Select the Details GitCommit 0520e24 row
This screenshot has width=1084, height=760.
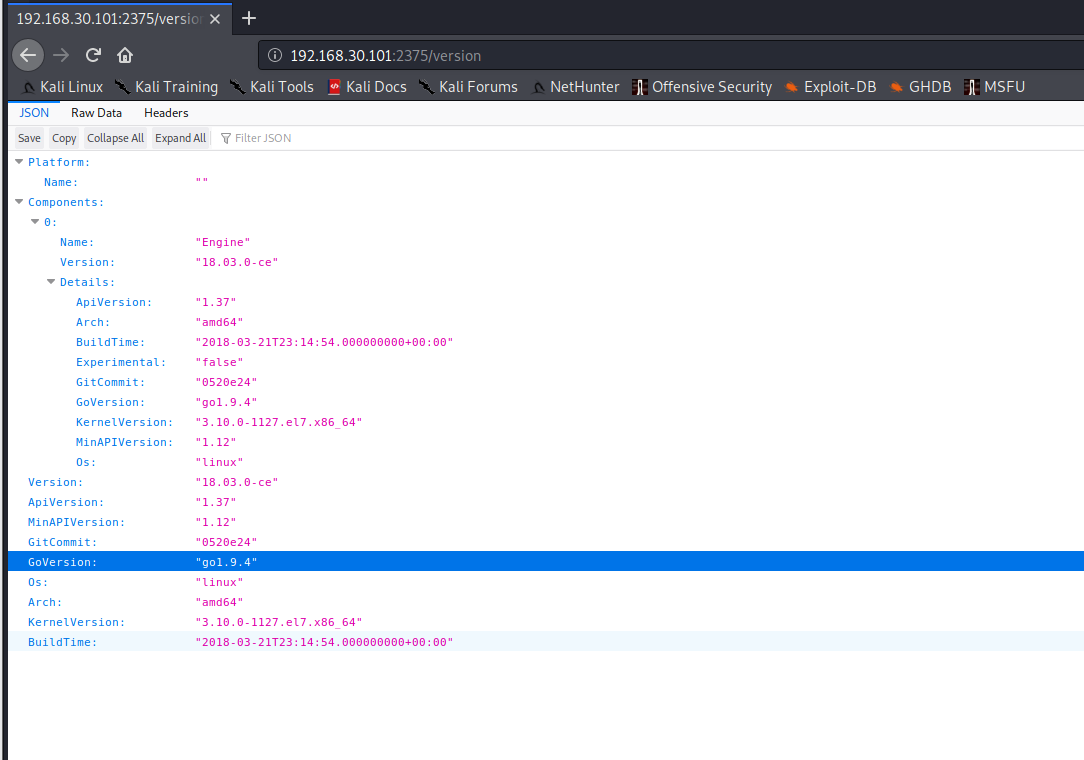[546, 382]
